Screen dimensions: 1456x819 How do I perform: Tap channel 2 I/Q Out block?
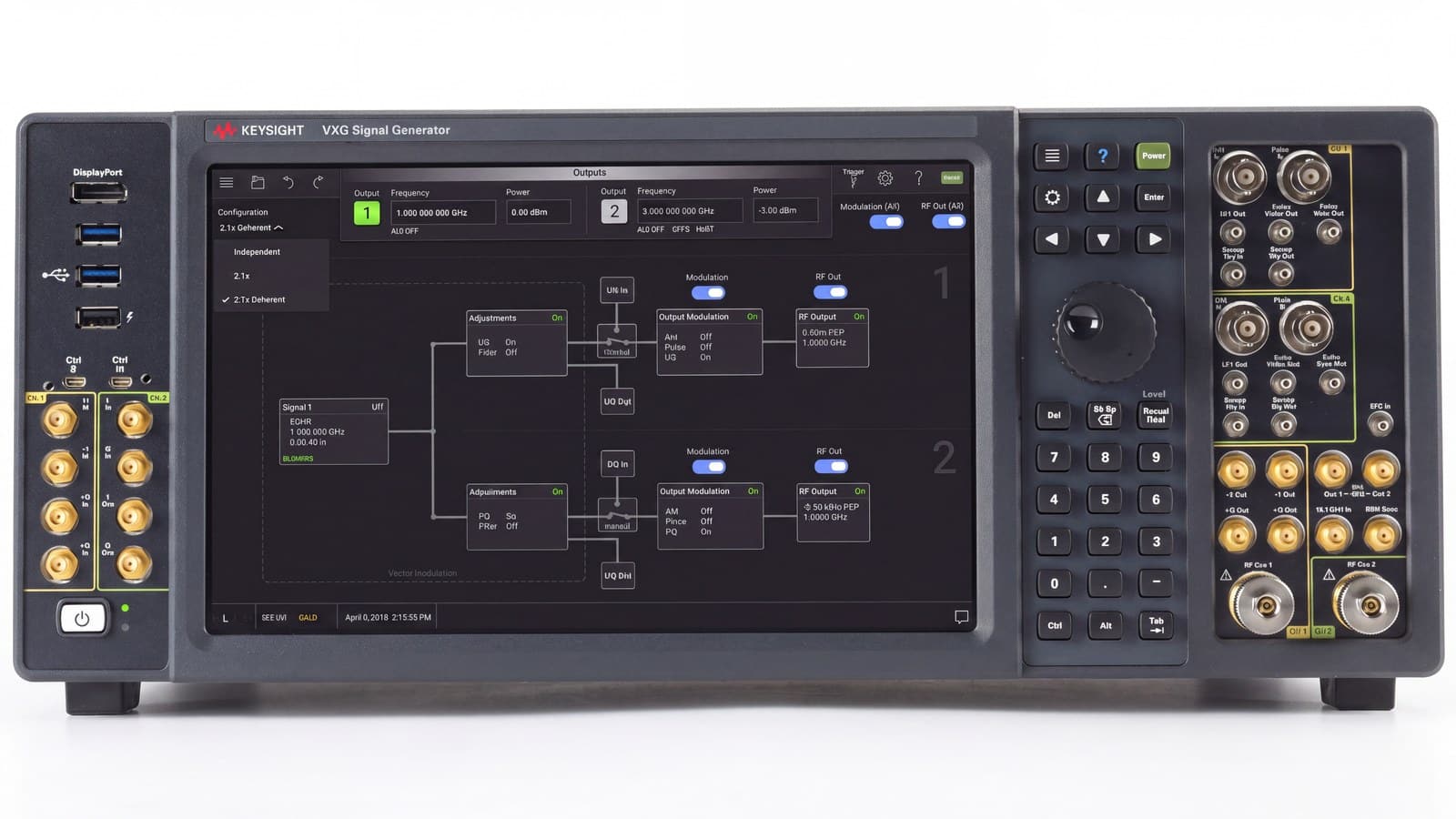click(x=618, y=575)
